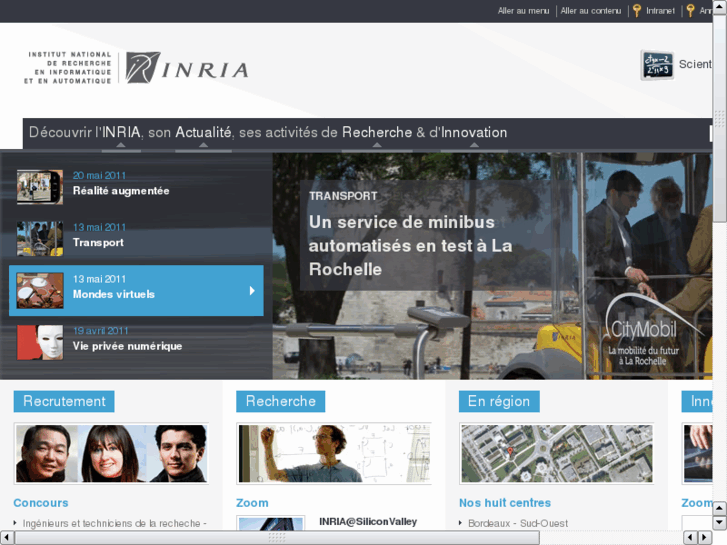Click the INRIA logo
Image resolution: width=727 pixels, height=545 pixels.
click(x=187, y=68)
